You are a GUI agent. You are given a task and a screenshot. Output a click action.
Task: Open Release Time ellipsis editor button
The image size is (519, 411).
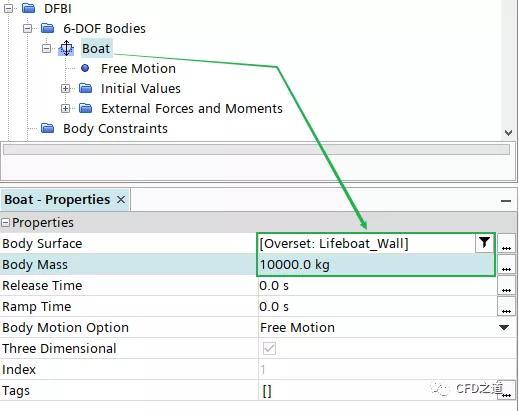(x=506, y=286)
